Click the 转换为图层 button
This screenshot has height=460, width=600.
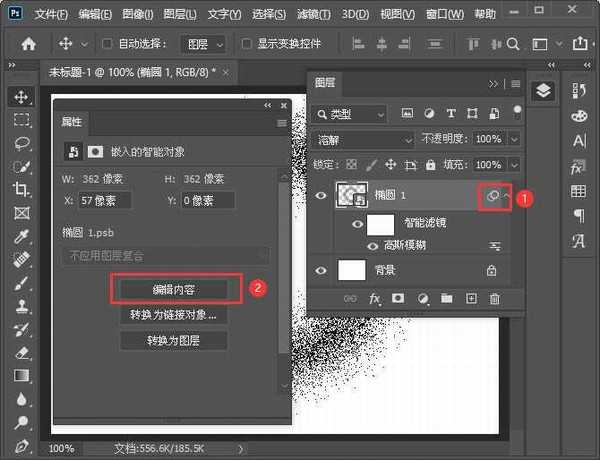(174, 341)
